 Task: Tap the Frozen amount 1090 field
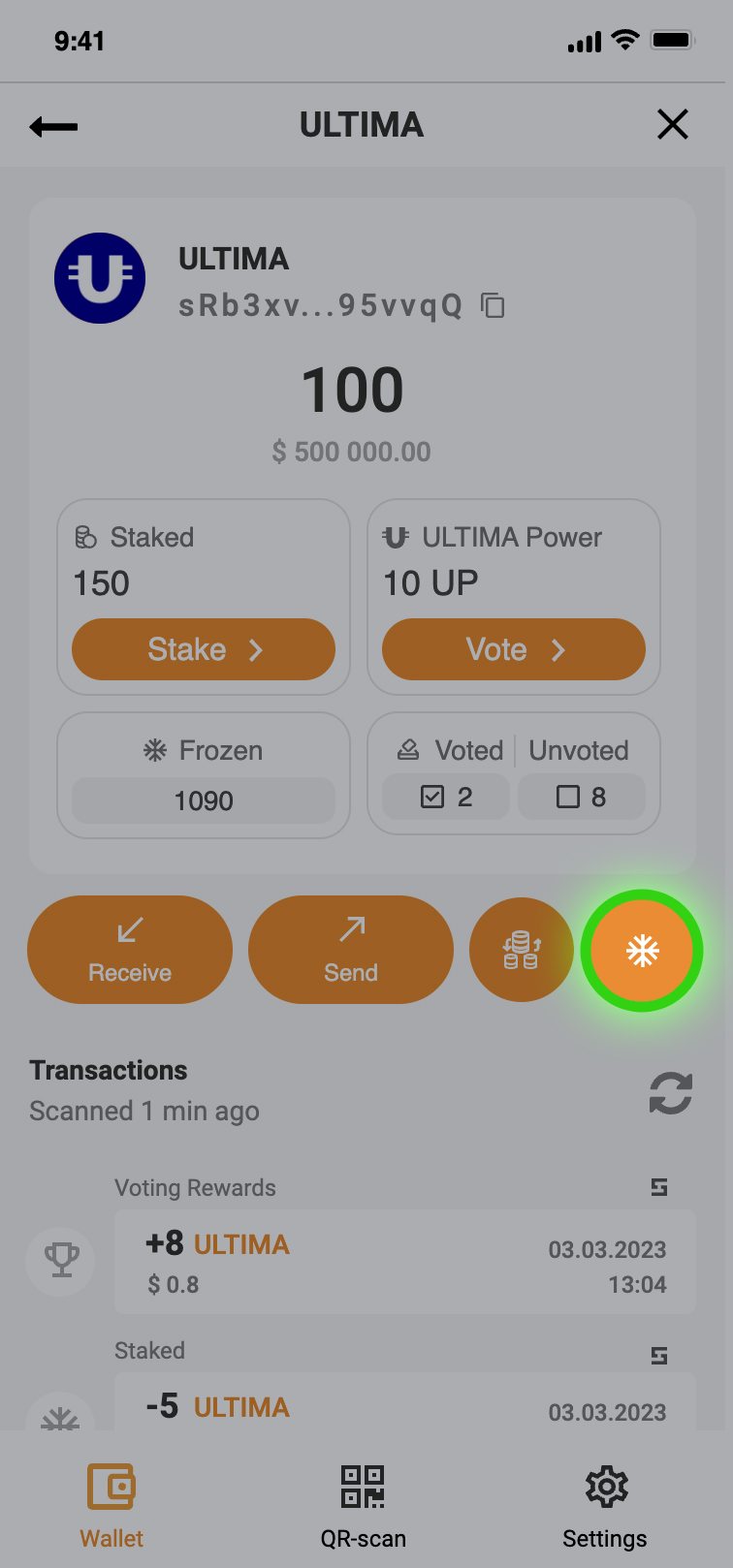click(204, 800)
